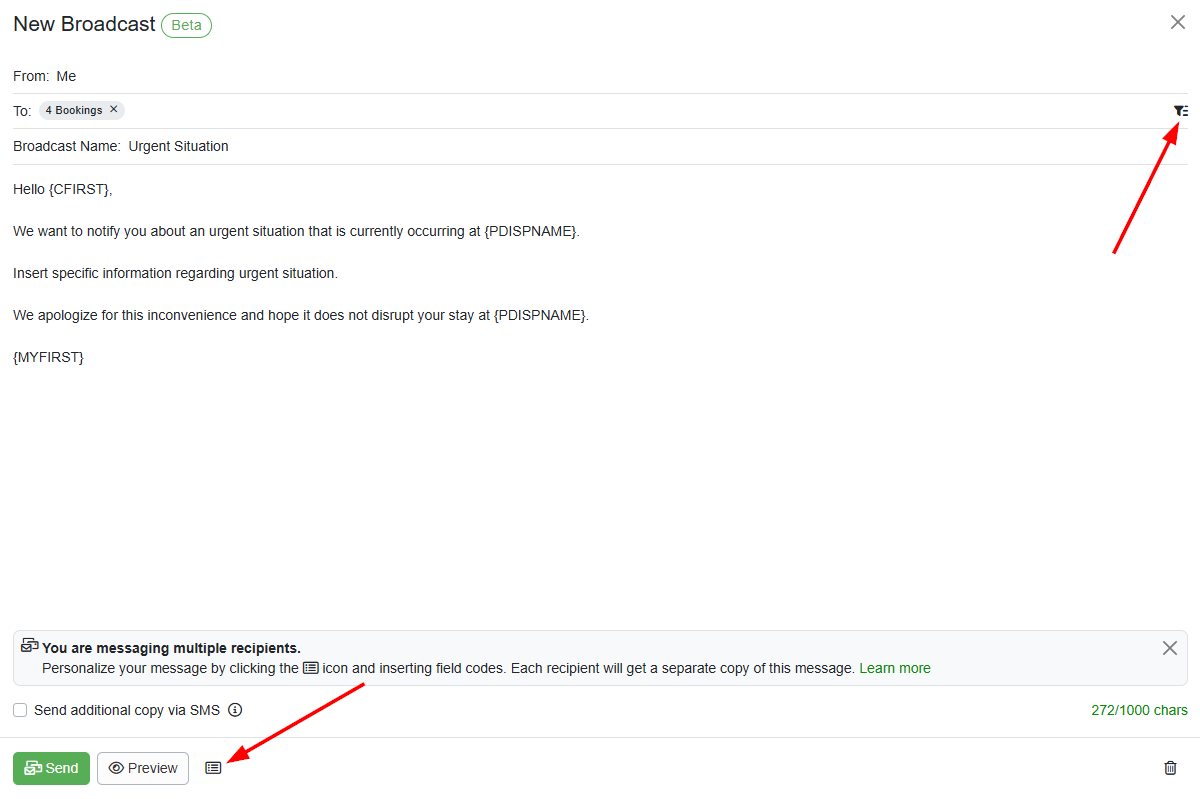Remove the 4 Bookings recipient tag

[x=114, y=110]
